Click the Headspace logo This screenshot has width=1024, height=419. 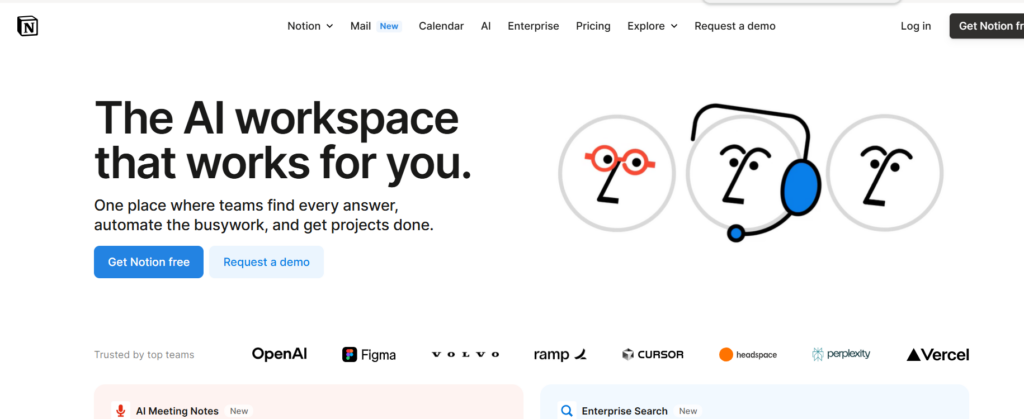pyautogui.click(x=747, y=354)
